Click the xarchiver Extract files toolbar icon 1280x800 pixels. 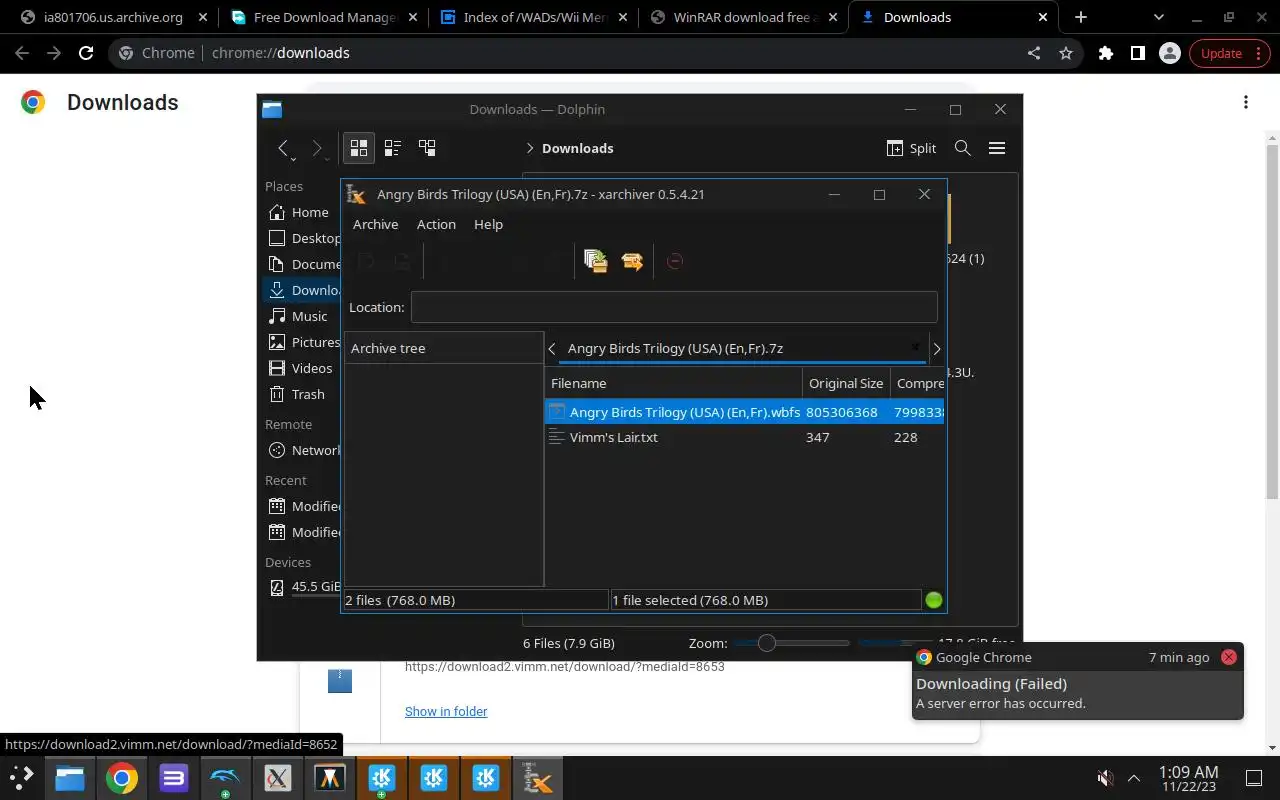(632, 261)
